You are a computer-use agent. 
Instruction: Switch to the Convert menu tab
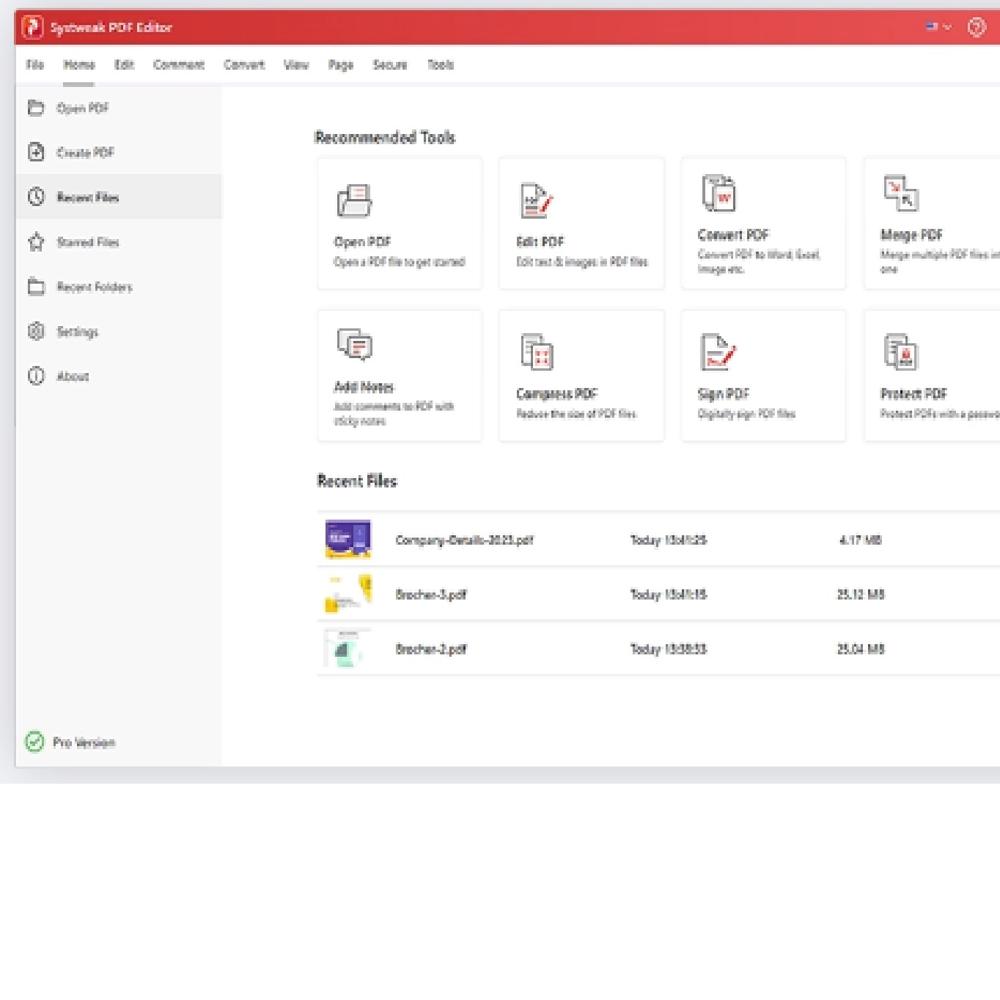coord(244,65)
